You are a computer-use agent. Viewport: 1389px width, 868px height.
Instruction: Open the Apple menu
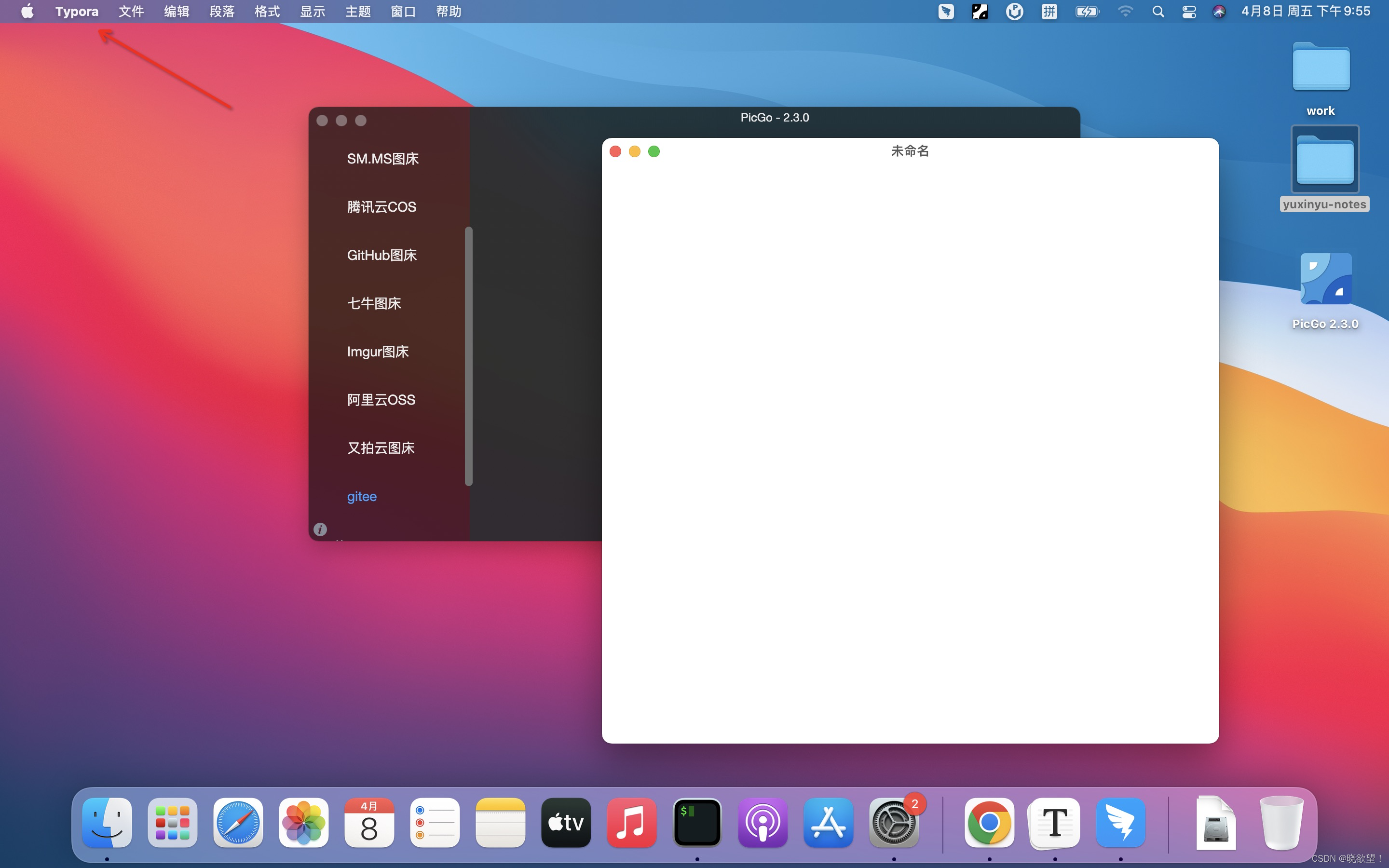[x=27, y=12]
